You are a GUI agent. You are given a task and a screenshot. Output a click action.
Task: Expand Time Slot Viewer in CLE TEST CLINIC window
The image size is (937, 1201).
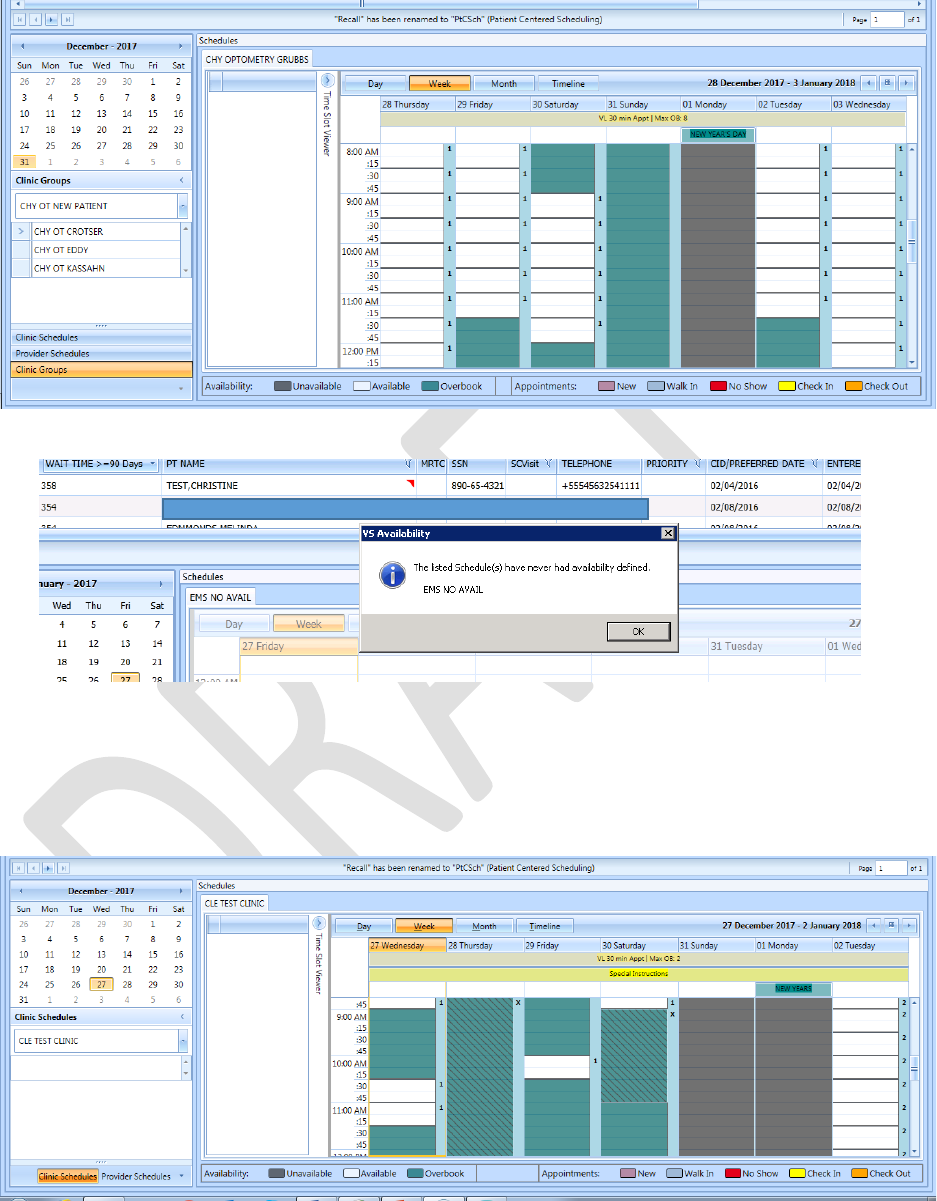tap(319, 923)
